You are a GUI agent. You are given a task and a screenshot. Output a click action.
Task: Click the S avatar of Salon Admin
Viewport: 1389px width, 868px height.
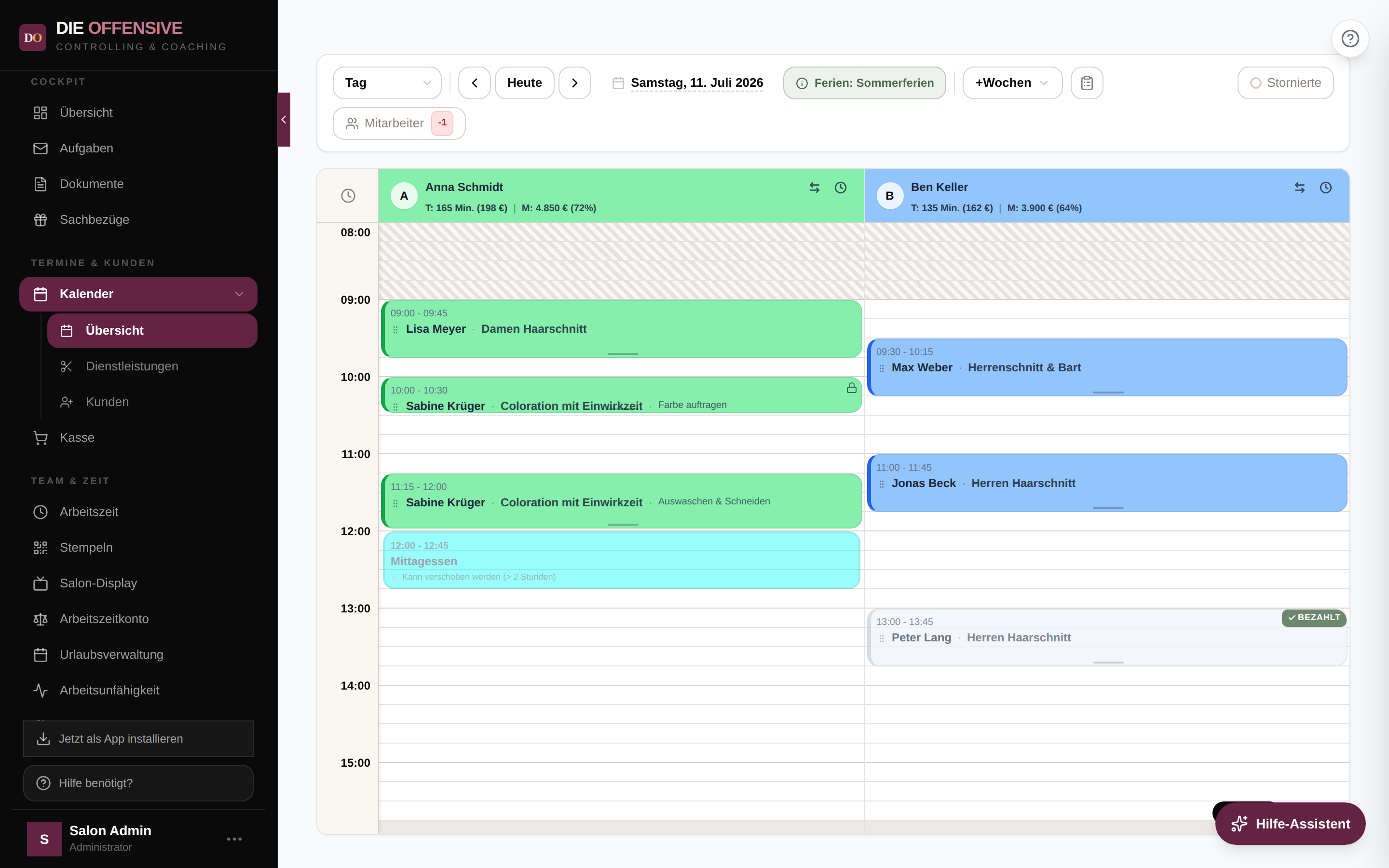click(x=44, y=839)
